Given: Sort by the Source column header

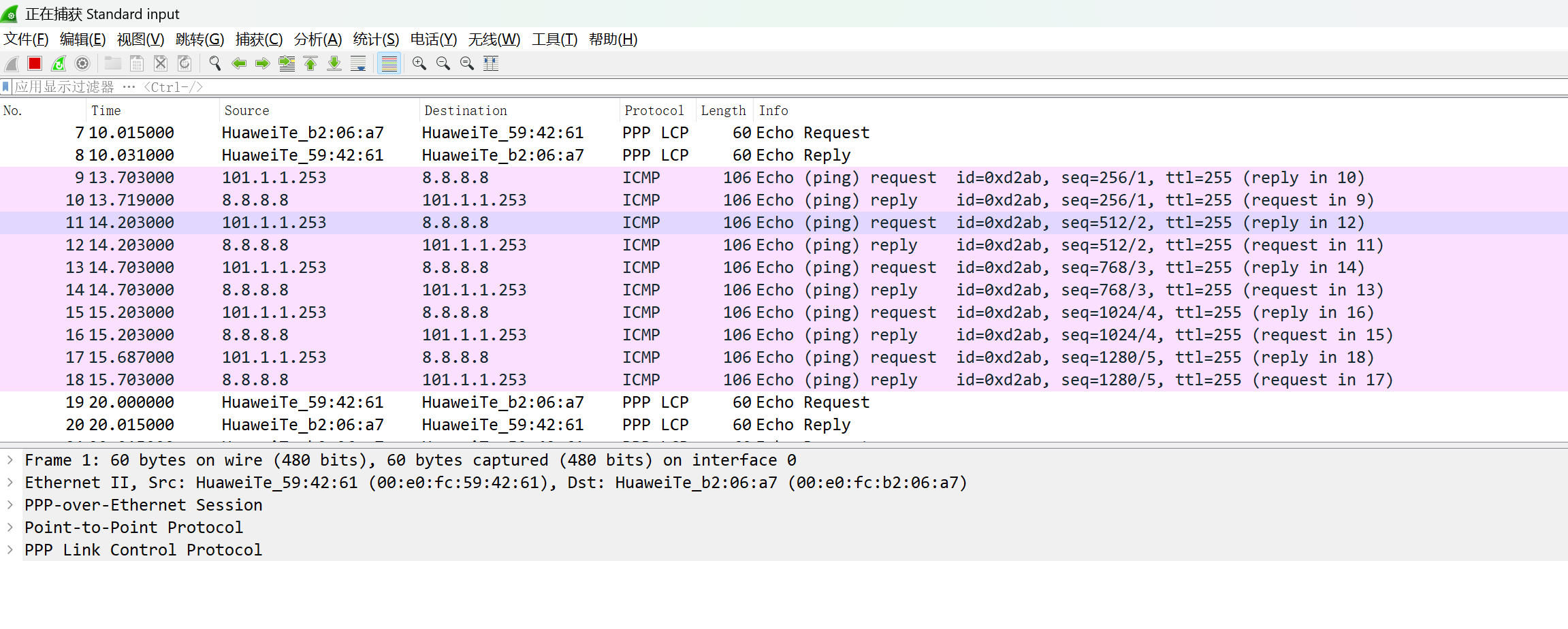Looking at the screenshot, I should 246,110.
